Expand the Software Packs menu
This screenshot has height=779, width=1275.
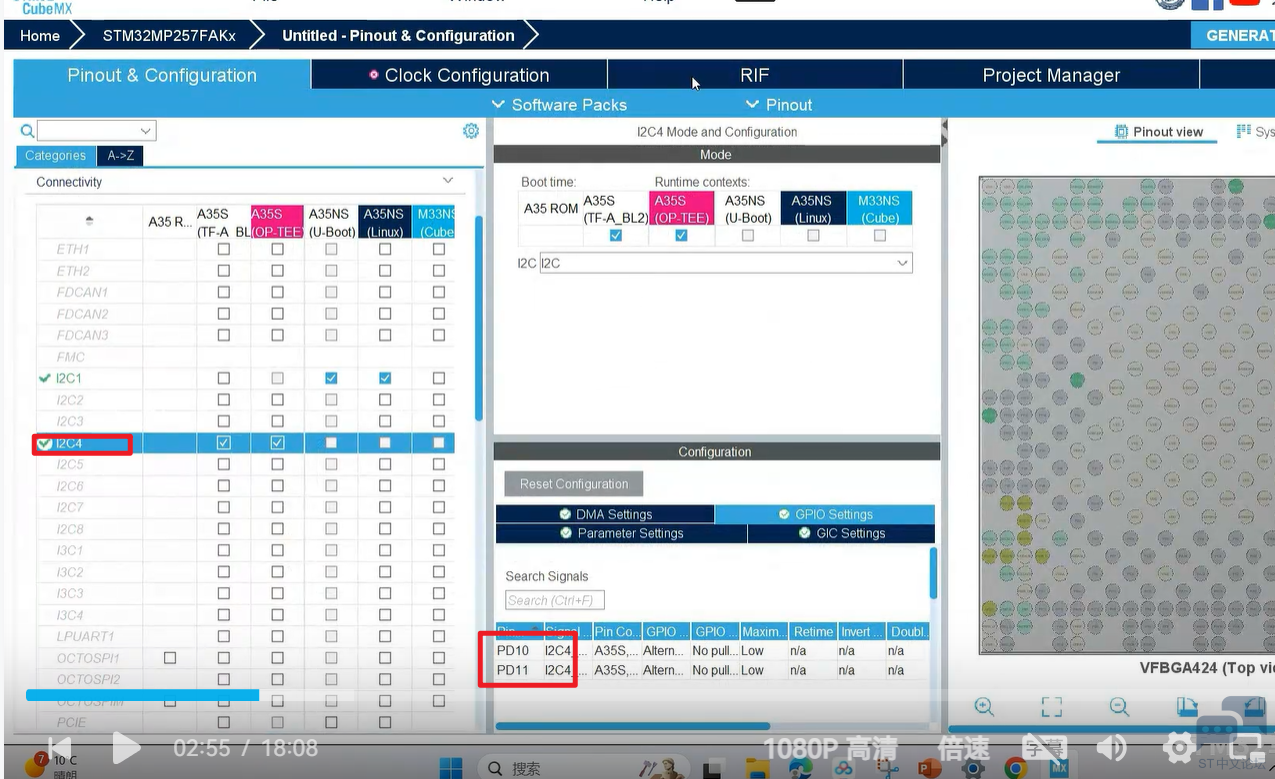tap(559, 105)
